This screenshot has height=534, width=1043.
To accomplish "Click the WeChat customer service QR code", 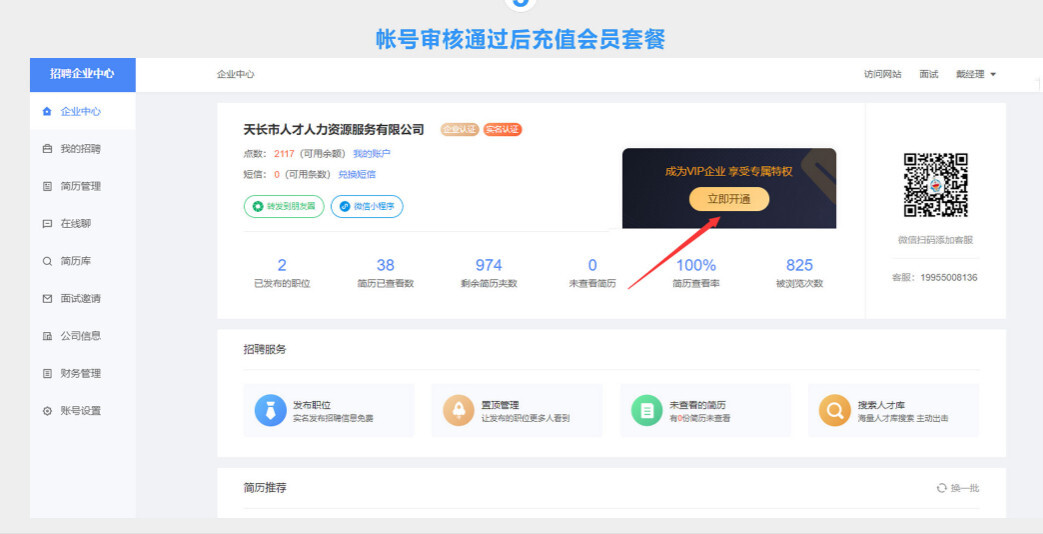I will click(x=936, y=185).
